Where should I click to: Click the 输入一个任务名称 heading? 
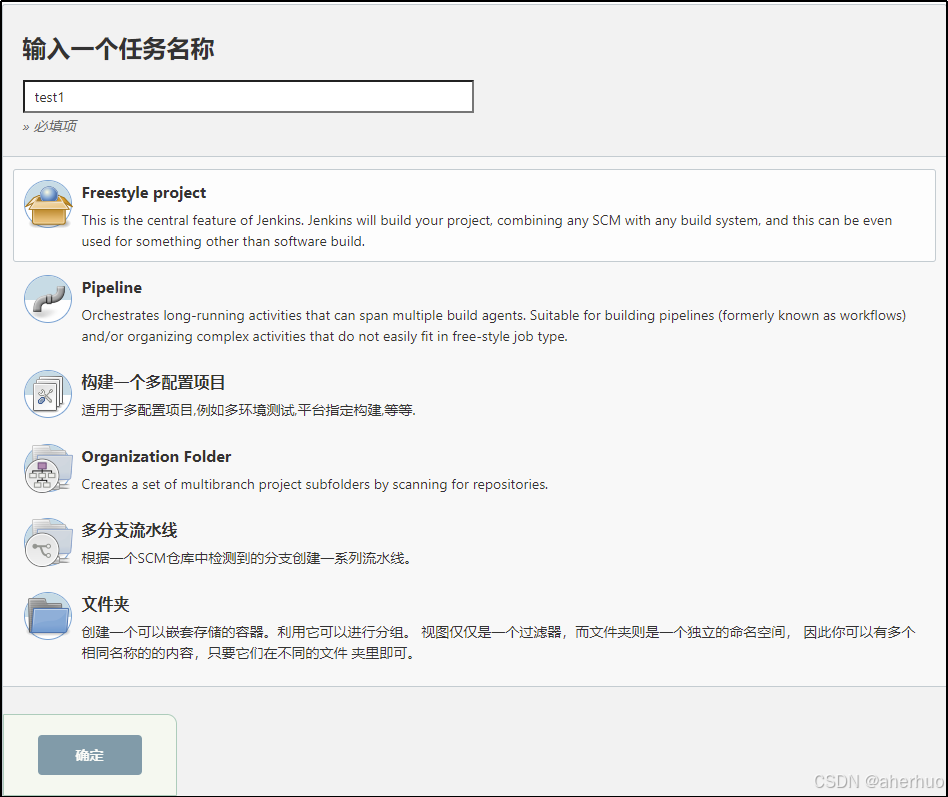pyautogui.click(x=118, y=49)
